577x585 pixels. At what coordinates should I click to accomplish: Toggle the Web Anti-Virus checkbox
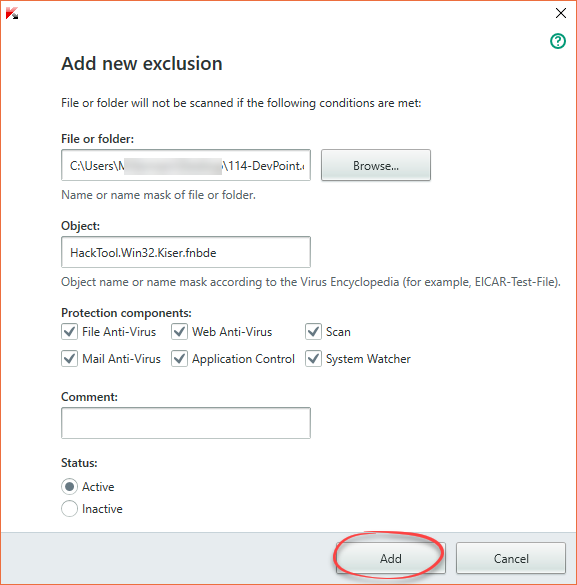179,332
